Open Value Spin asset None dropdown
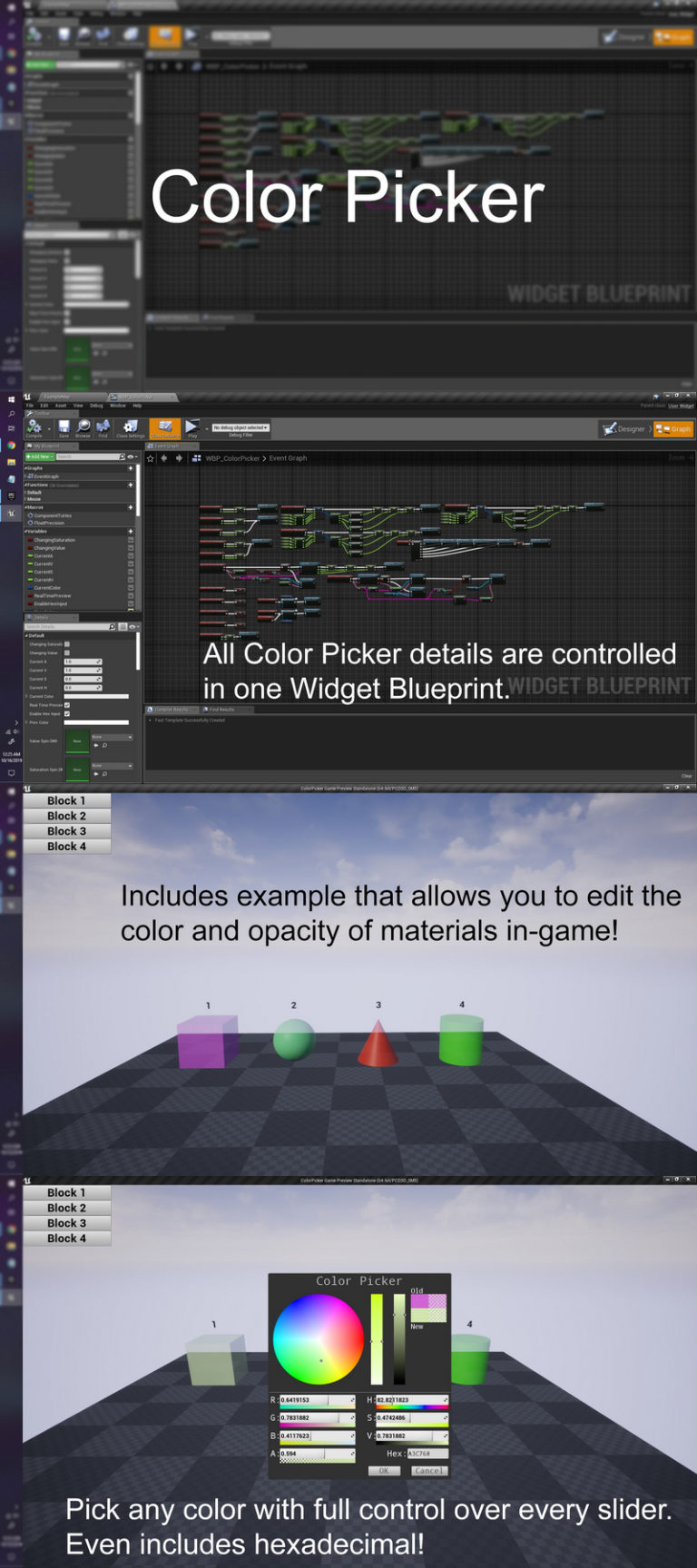 click(112, 737)
